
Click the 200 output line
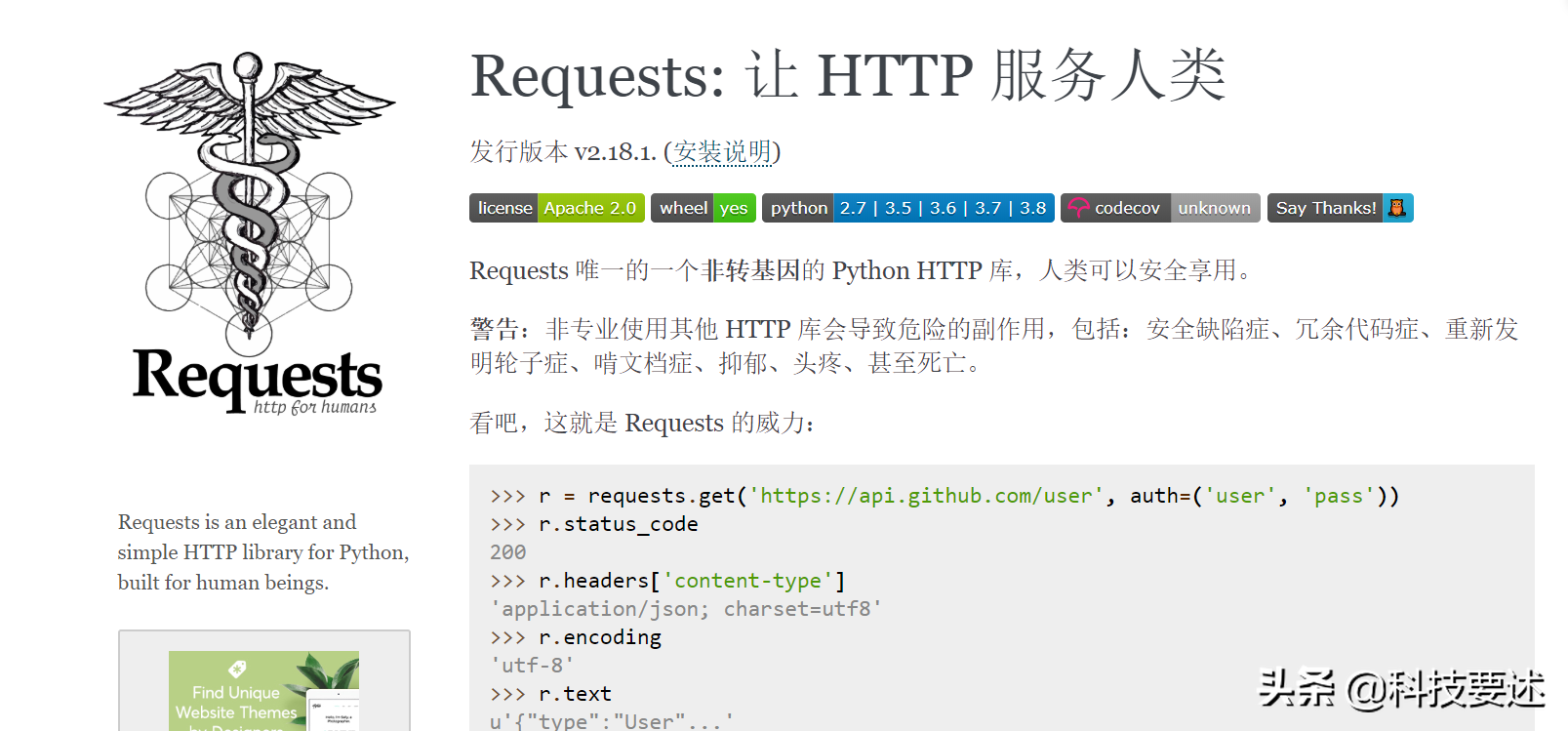coord(507,552)
